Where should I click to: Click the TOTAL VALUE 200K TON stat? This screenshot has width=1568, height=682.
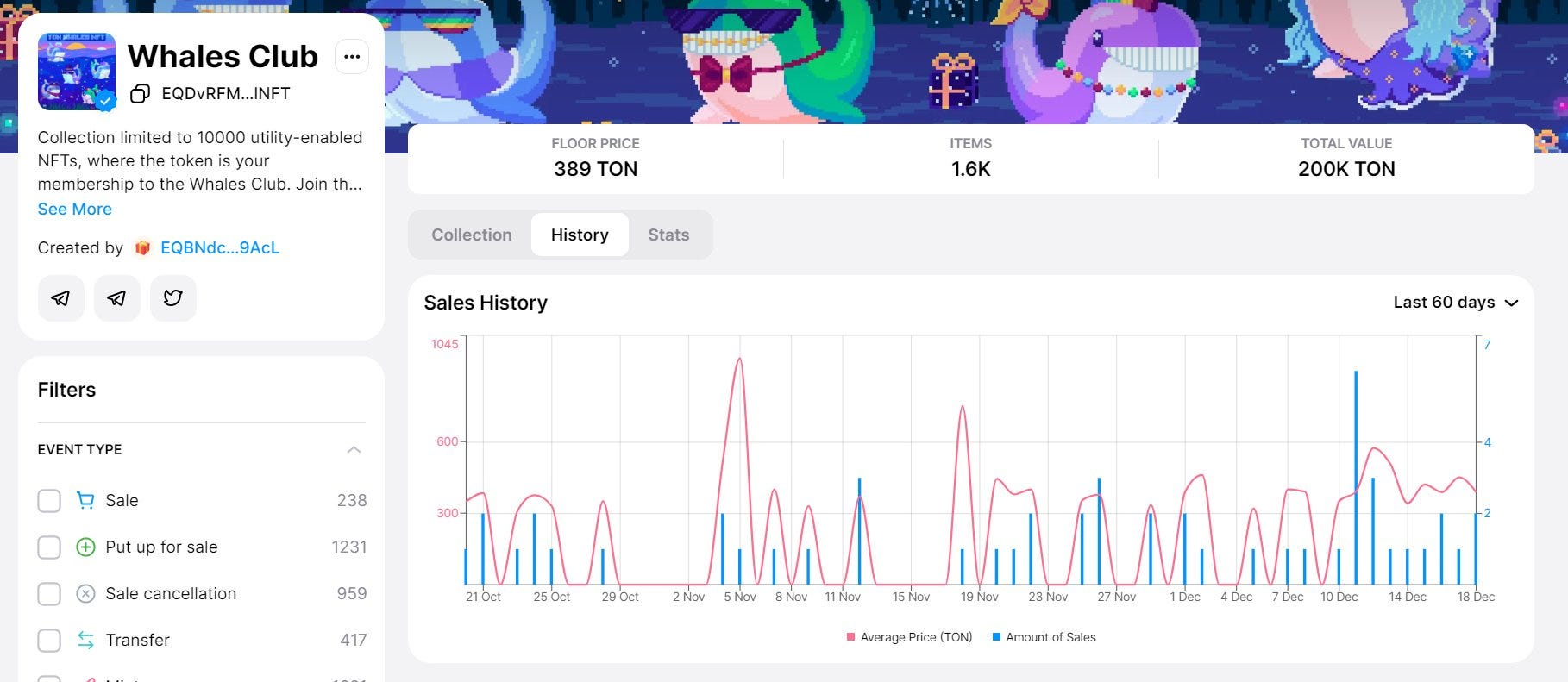1346,169
